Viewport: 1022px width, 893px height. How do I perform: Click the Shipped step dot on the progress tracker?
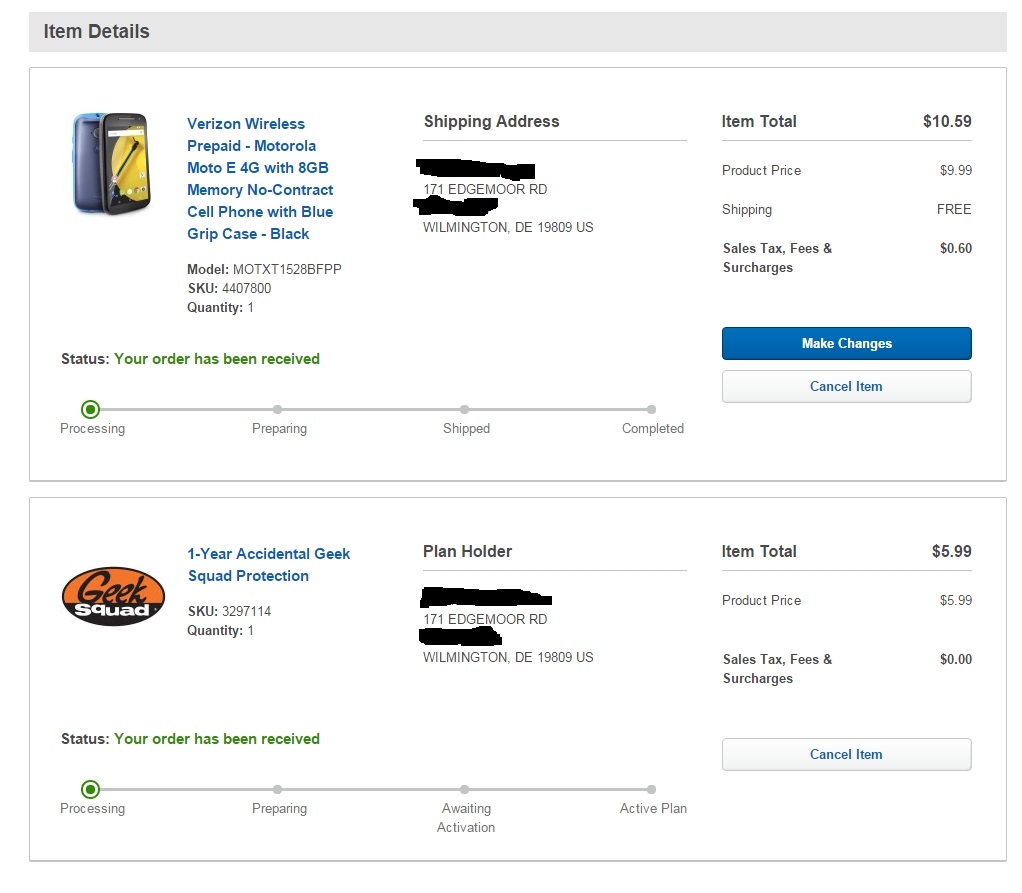click(x=465, y=409)
